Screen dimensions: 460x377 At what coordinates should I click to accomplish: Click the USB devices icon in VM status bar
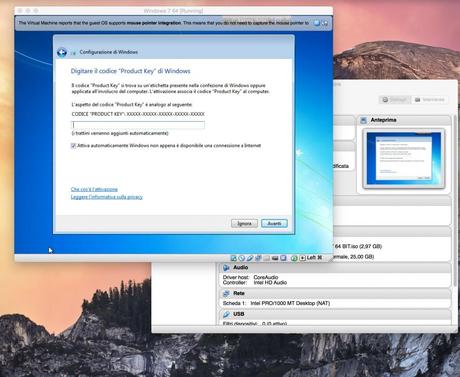[250, 258]
